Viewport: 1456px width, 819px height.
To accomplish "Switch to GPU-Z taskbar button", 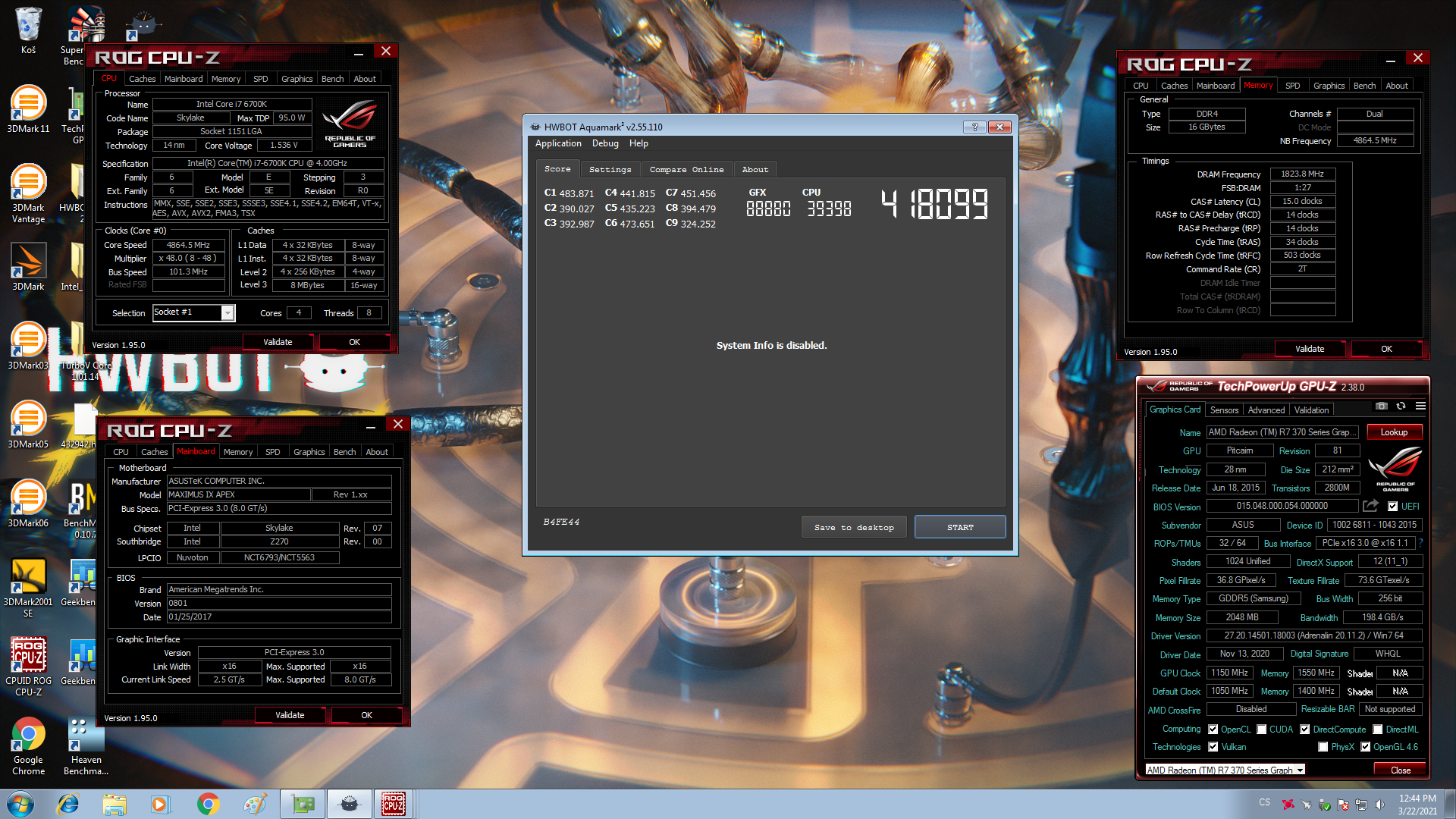I will pyautogui.click(x=303, y=804).
